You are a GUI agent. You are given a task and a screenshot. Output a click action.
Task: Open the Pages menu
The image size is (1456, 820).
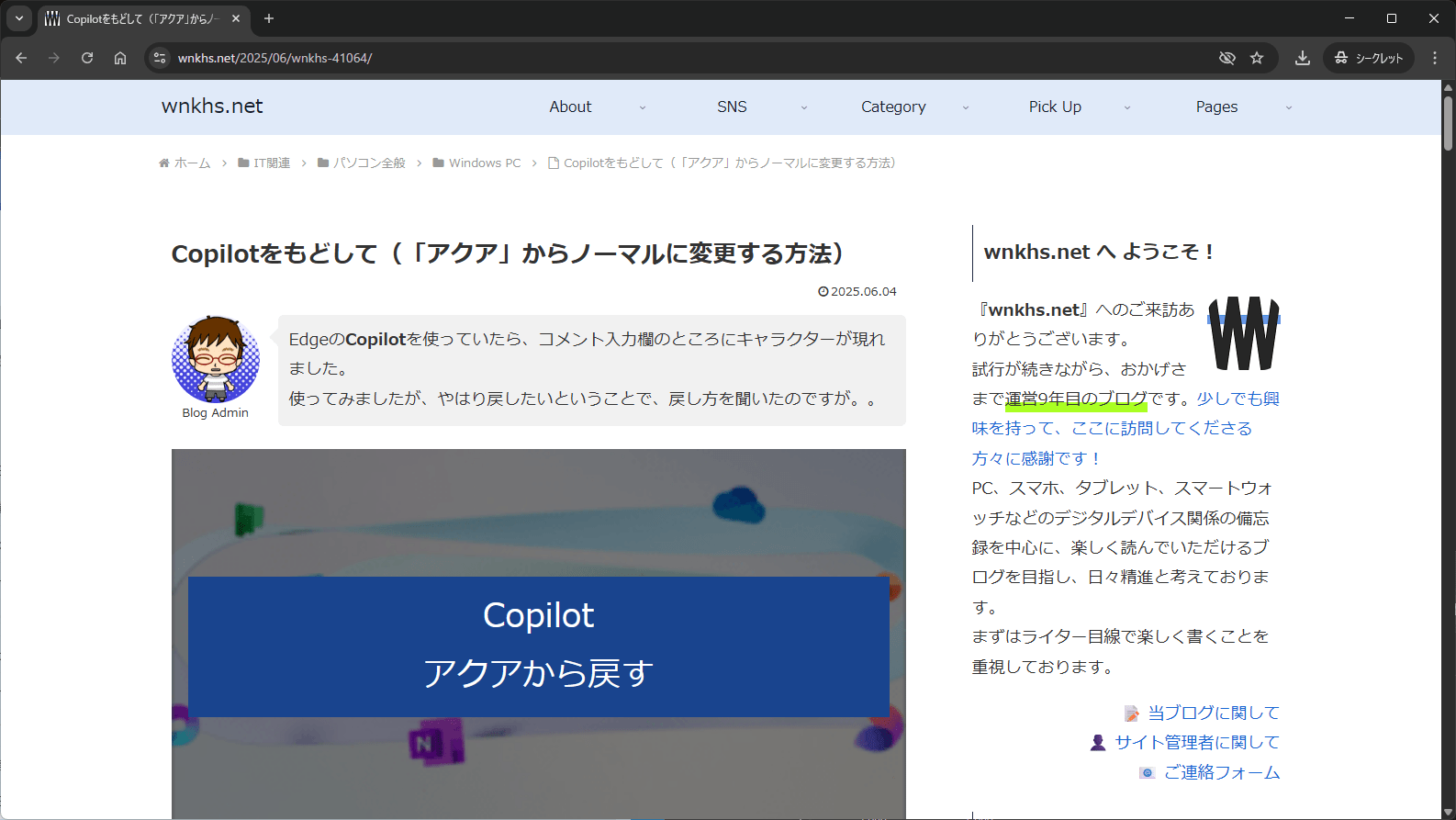pos(1216,107)
